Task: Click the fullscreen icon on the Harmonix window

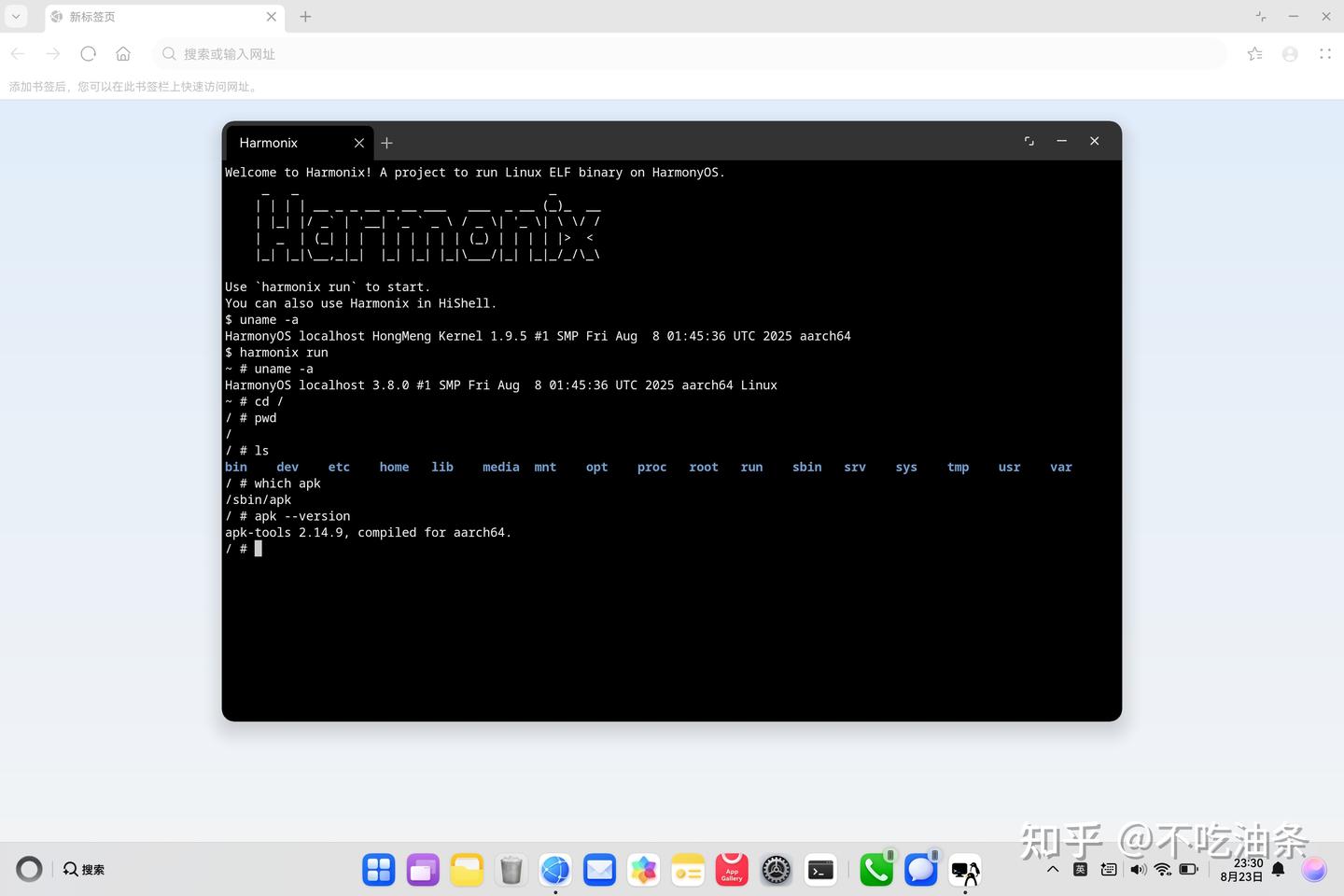Action: [1029, 141]
